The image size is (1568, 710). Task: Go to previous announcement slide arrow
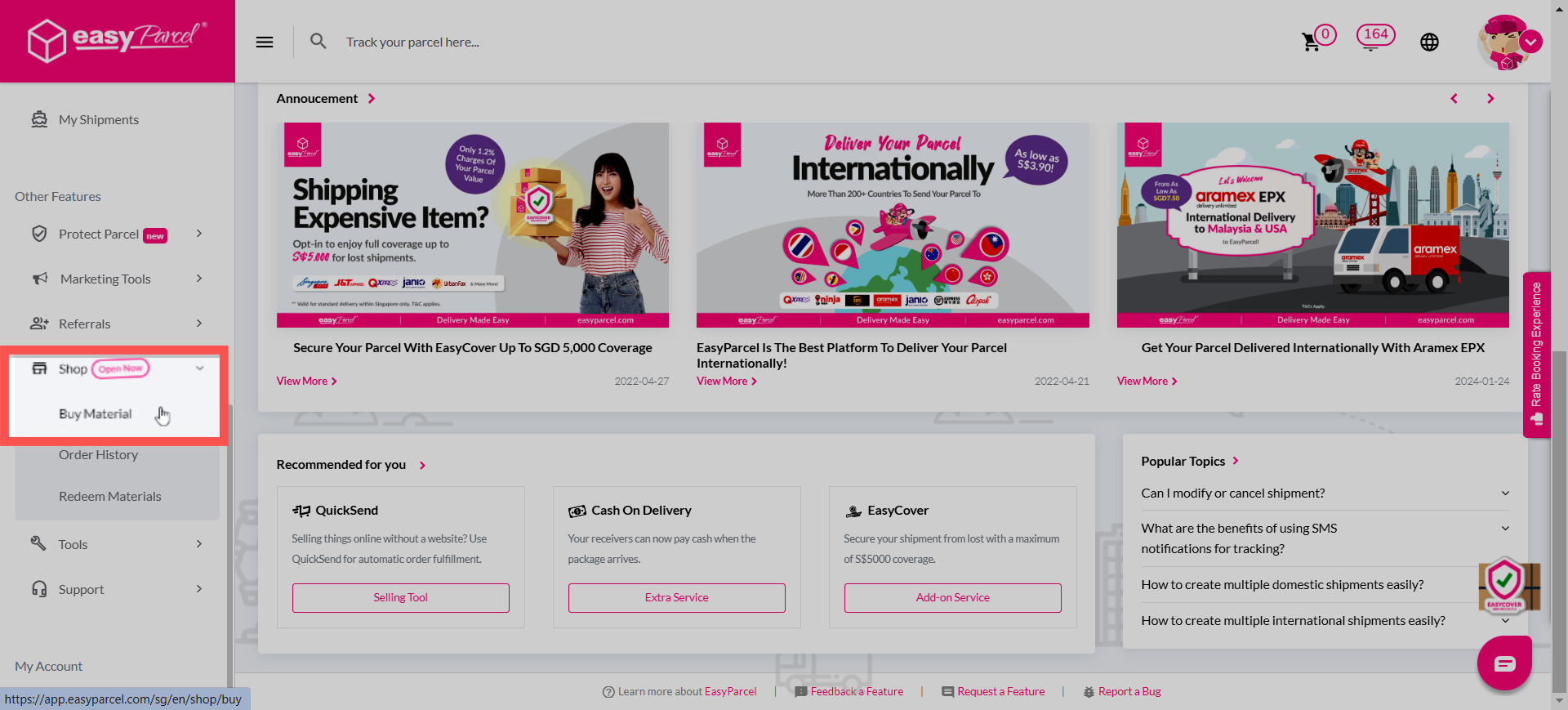click(x=1454, y=98)
